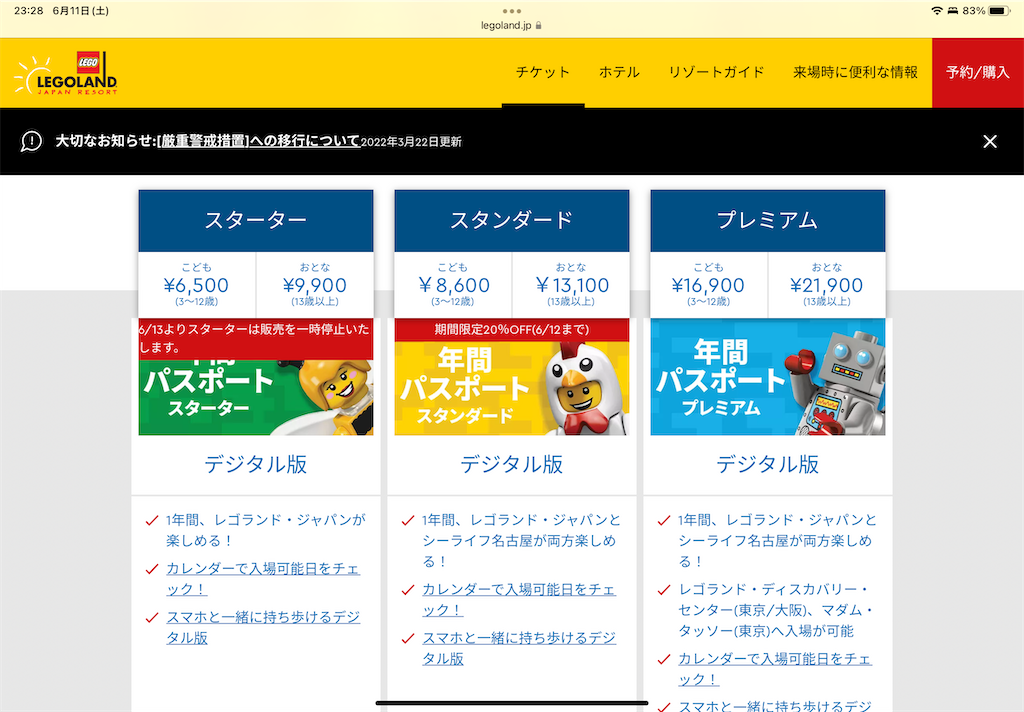This screenshot has width=1024, height=712.
Task: Open the チケット menu
Action: click(x=543, y=73)
